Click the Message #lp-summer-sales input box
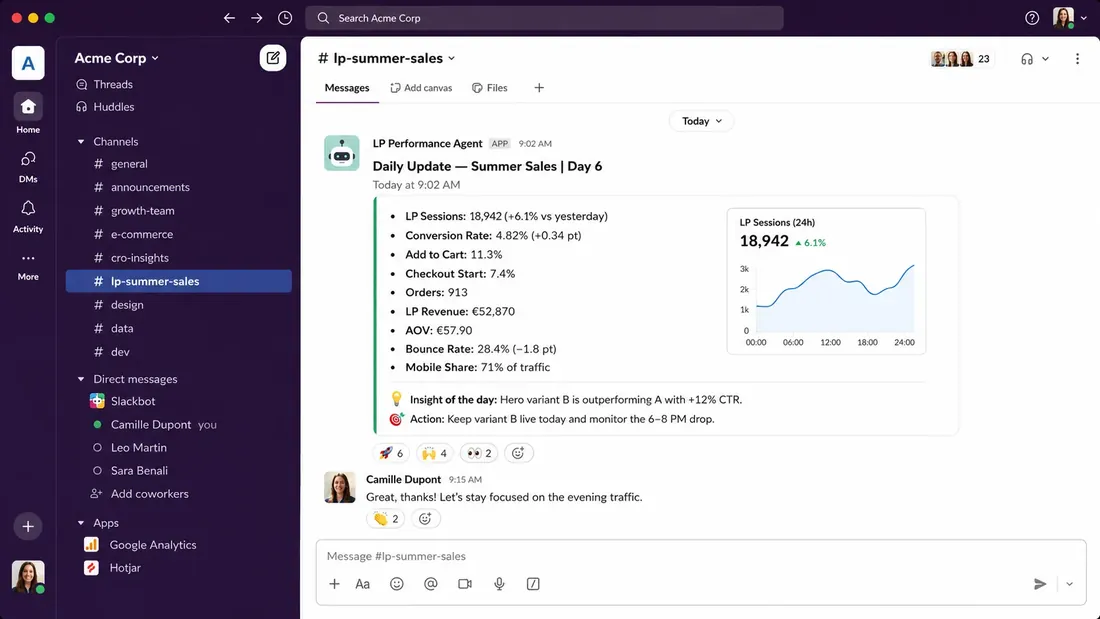This screenshot has height=619, width=1100. 700,556
